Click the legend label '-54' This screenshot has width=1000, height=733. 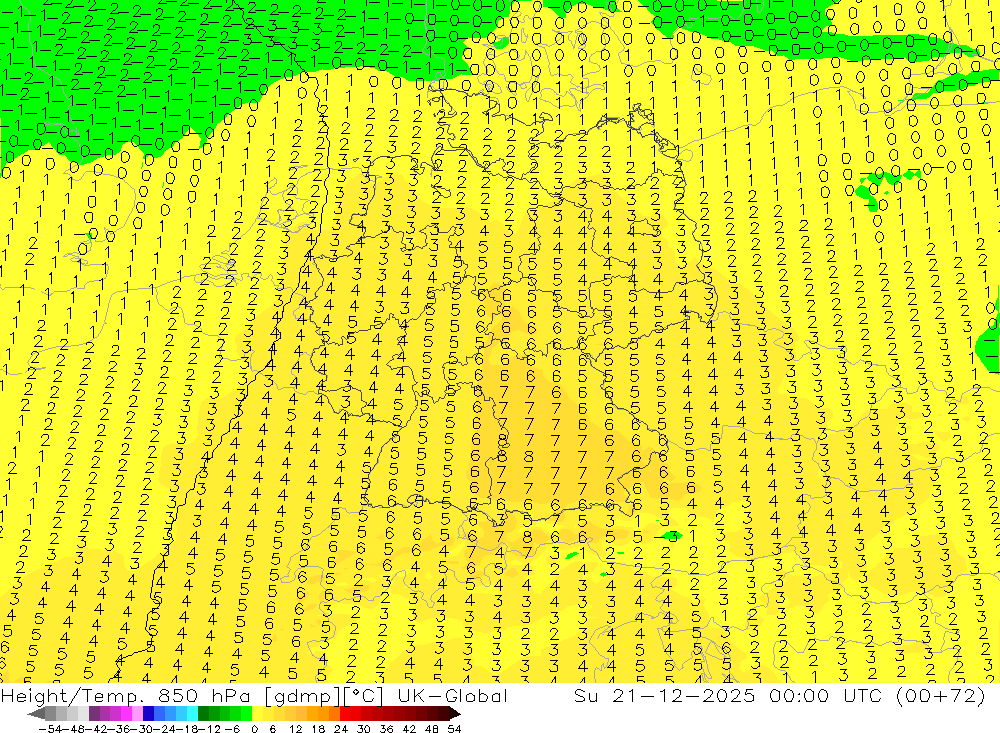point(51,729)
